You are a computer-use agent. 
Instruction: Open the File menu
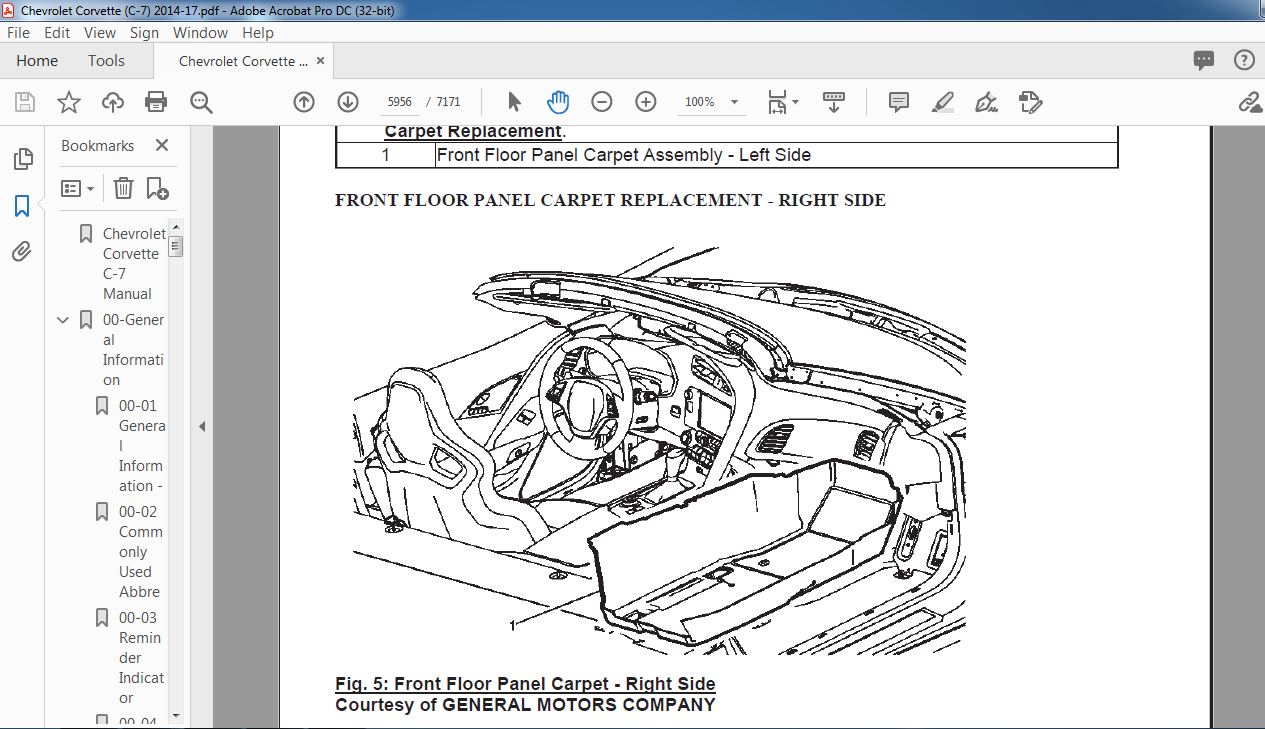click(18, 33)
